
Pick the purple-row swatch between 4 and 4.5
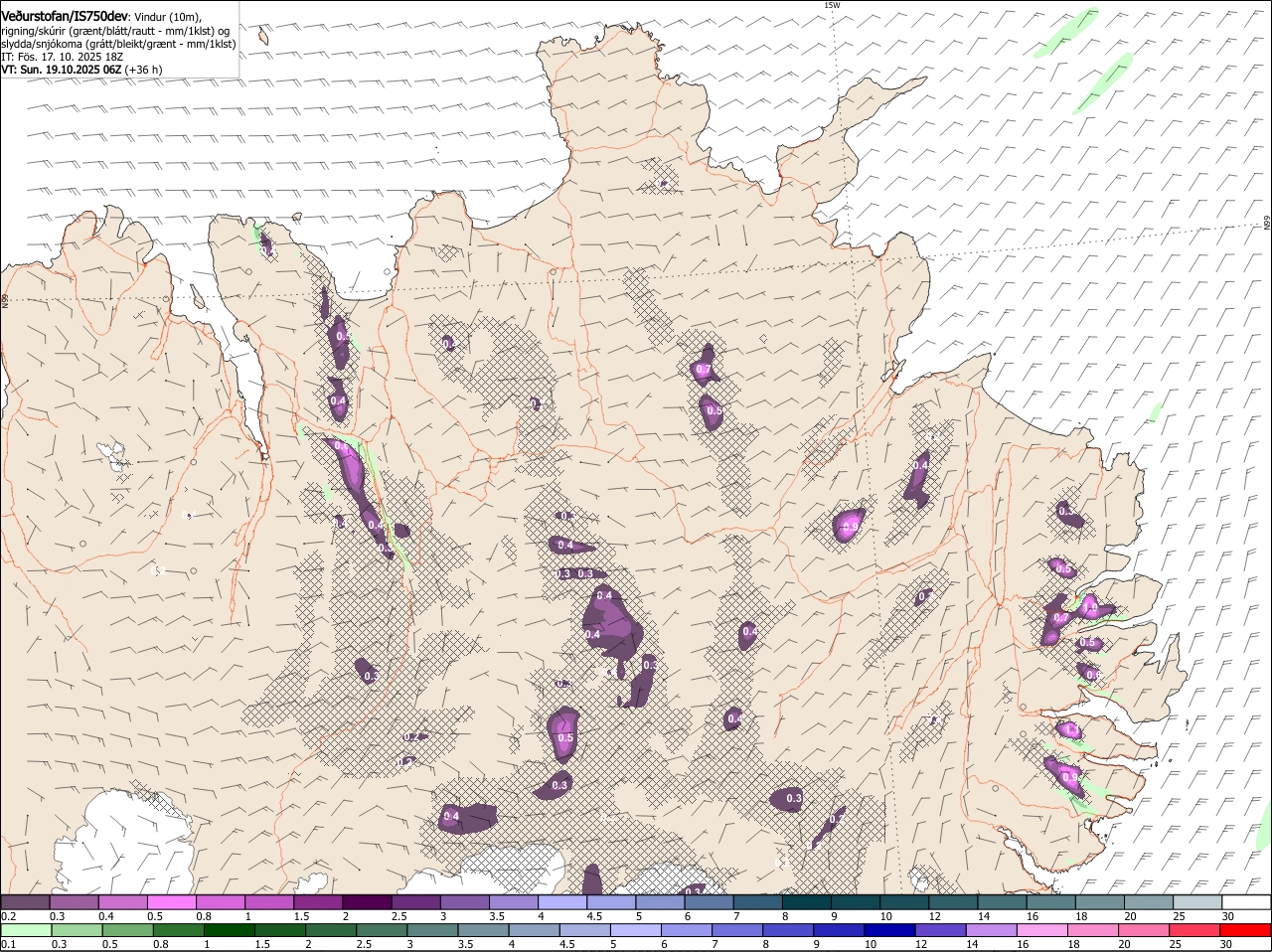[x=562, y=902]
